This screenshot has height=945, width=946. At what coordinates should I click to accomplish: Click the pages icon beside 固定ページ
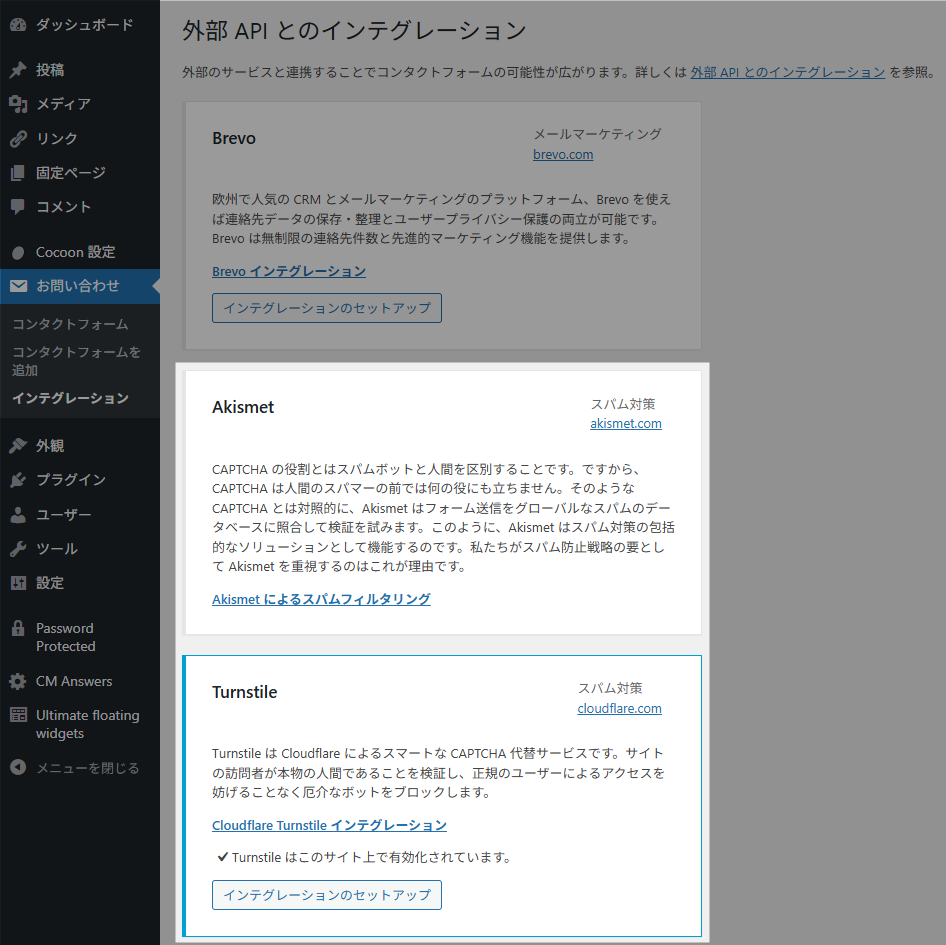pyautogui.click(x=18, y=173)
